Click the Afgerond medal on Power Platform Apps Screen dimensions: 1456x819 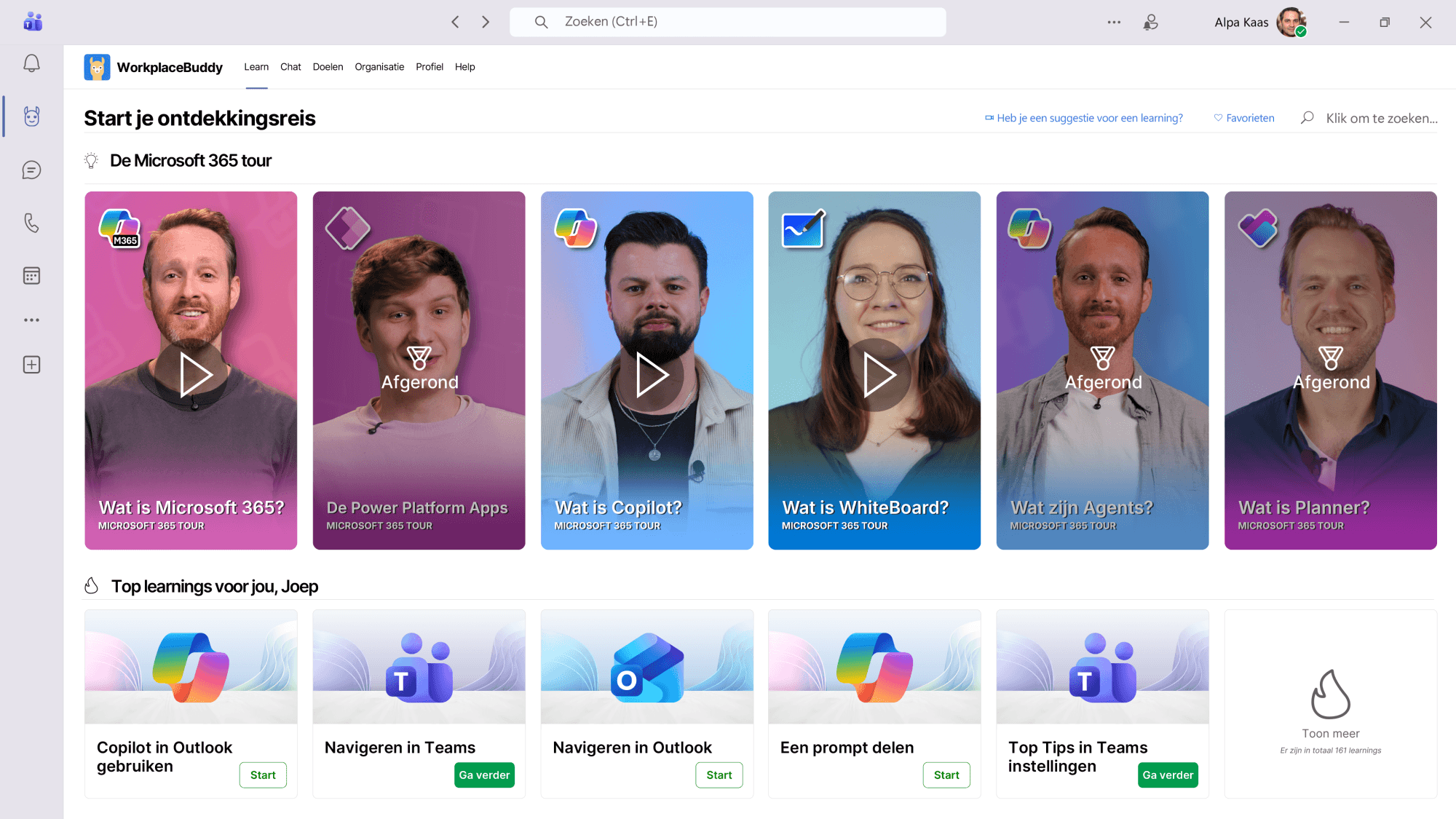coord(419,357)
